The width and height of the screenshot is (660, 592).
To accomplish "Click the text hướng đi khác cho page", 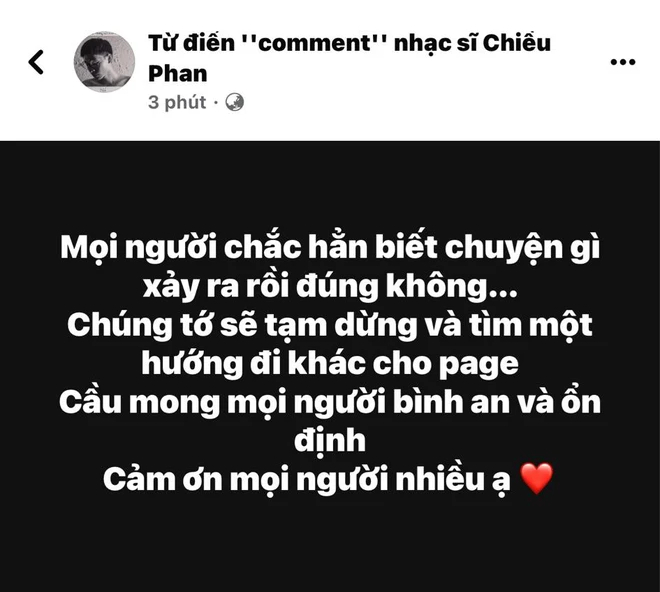I will point(330,364).
